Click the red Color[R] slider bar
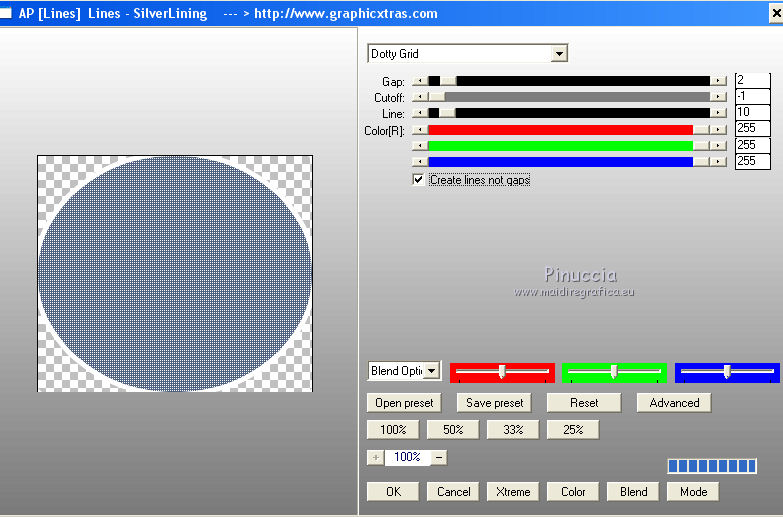This screenshot has height=517, width=783. (x=569, y=130)
